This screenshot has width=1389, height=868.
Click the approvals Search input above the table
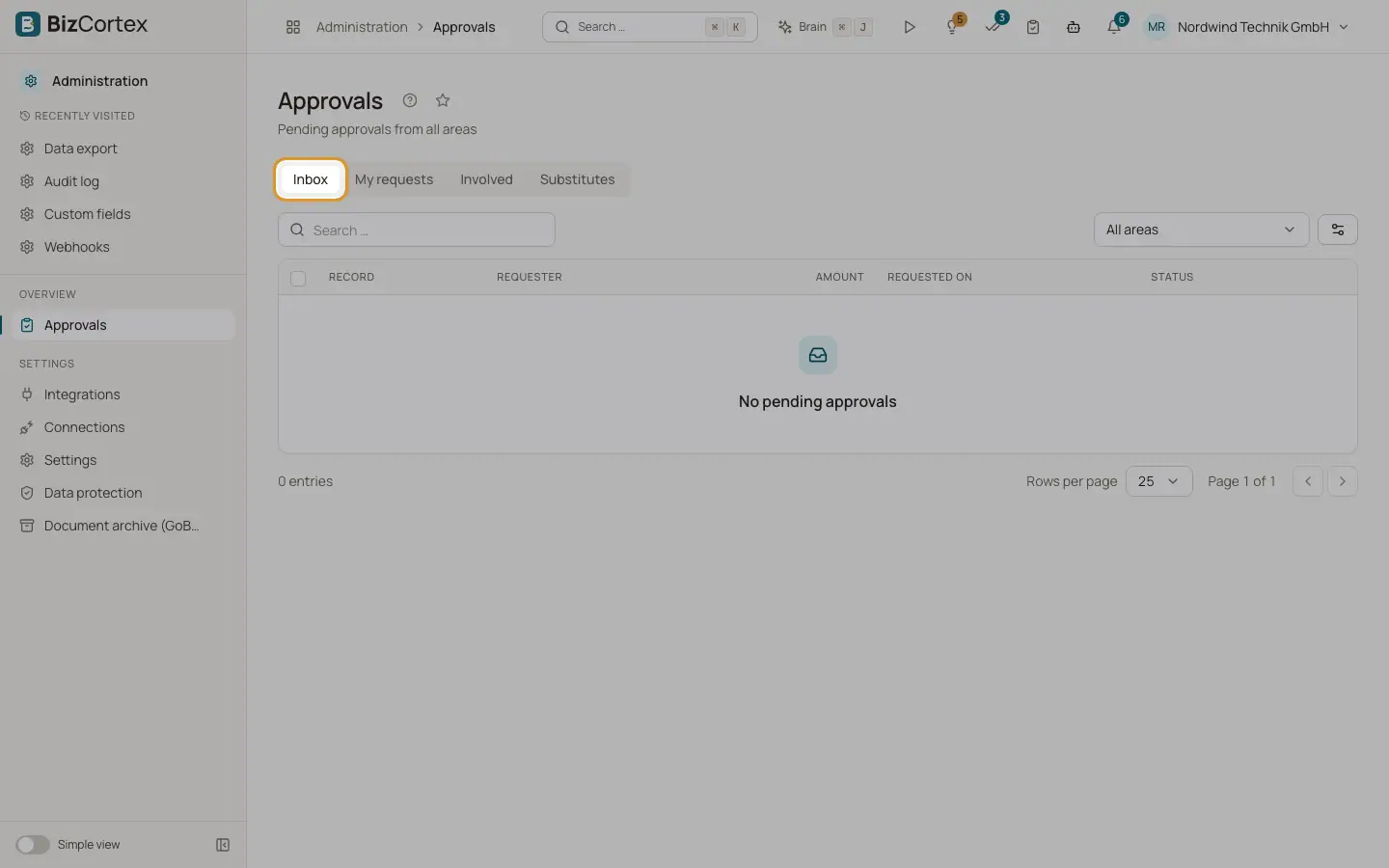click(417, 230)
